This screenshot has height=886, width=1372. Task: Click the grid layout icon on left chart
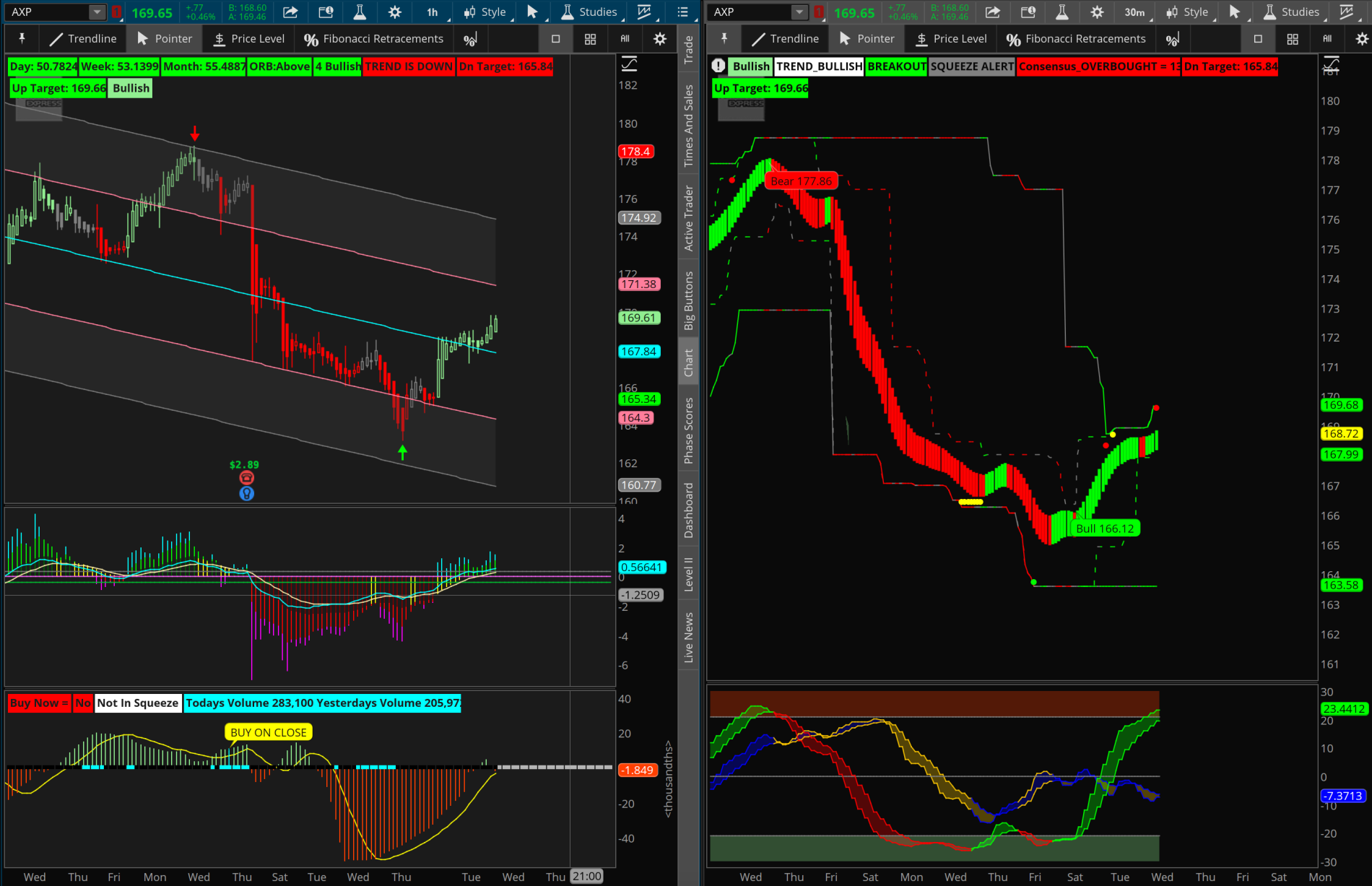pos(590,39)
